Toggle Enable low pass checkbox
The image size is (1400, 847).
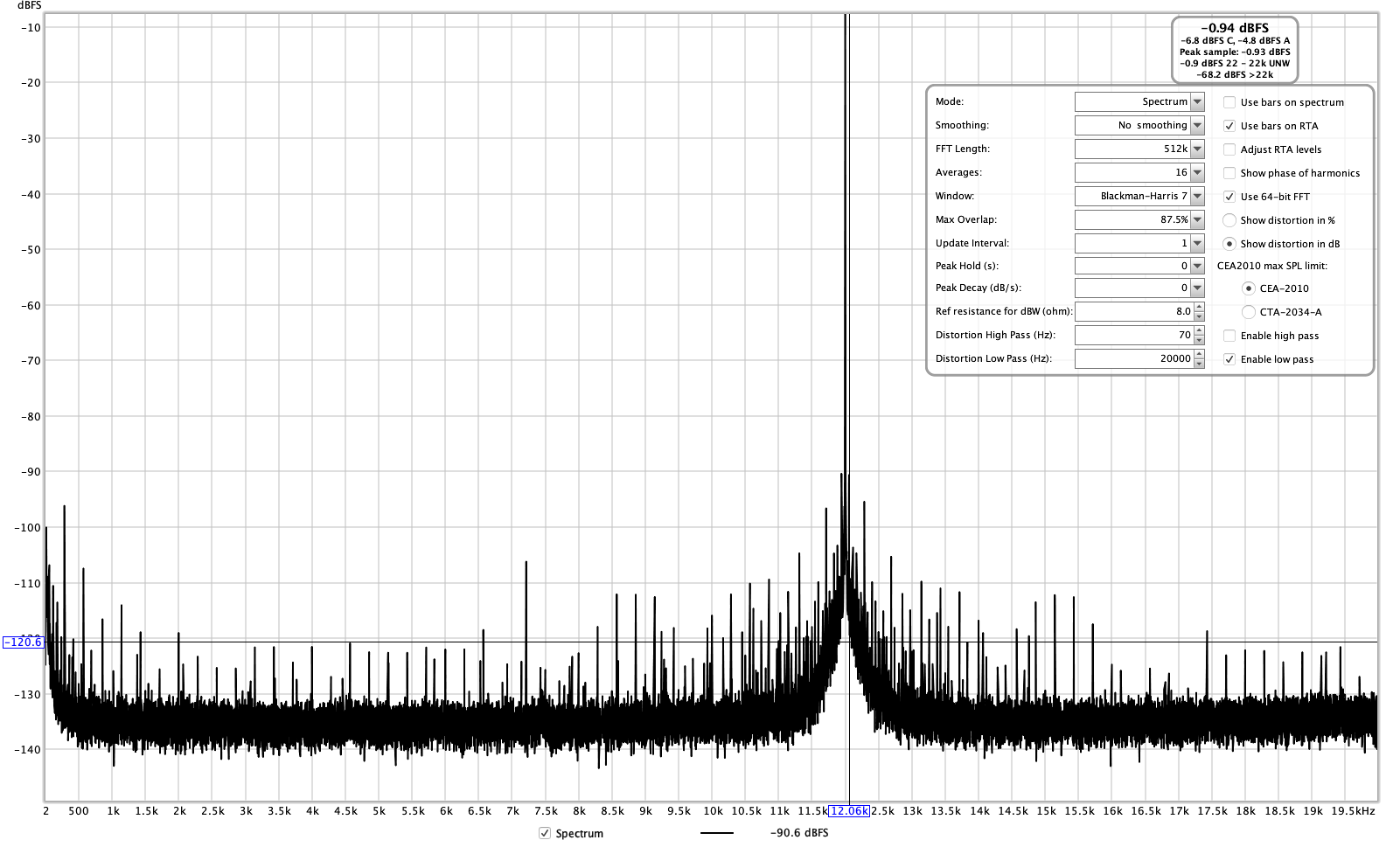pyautogui.click(x=1229, y=359)
